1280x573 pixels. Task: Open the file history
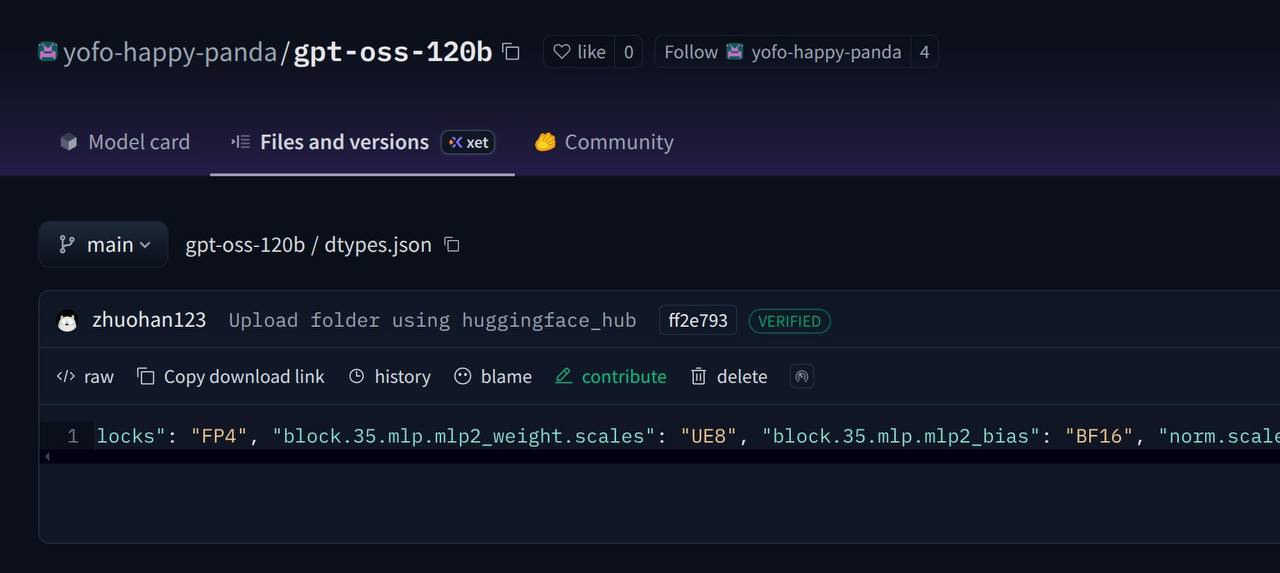coord(390,376)
